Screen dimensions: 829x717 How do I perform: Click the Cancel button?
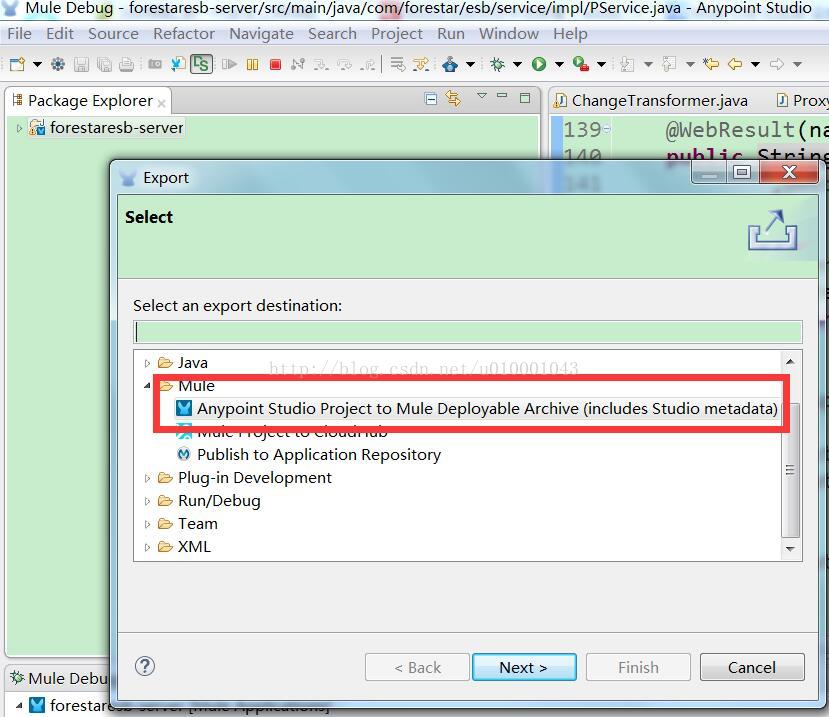click(752, 667)
